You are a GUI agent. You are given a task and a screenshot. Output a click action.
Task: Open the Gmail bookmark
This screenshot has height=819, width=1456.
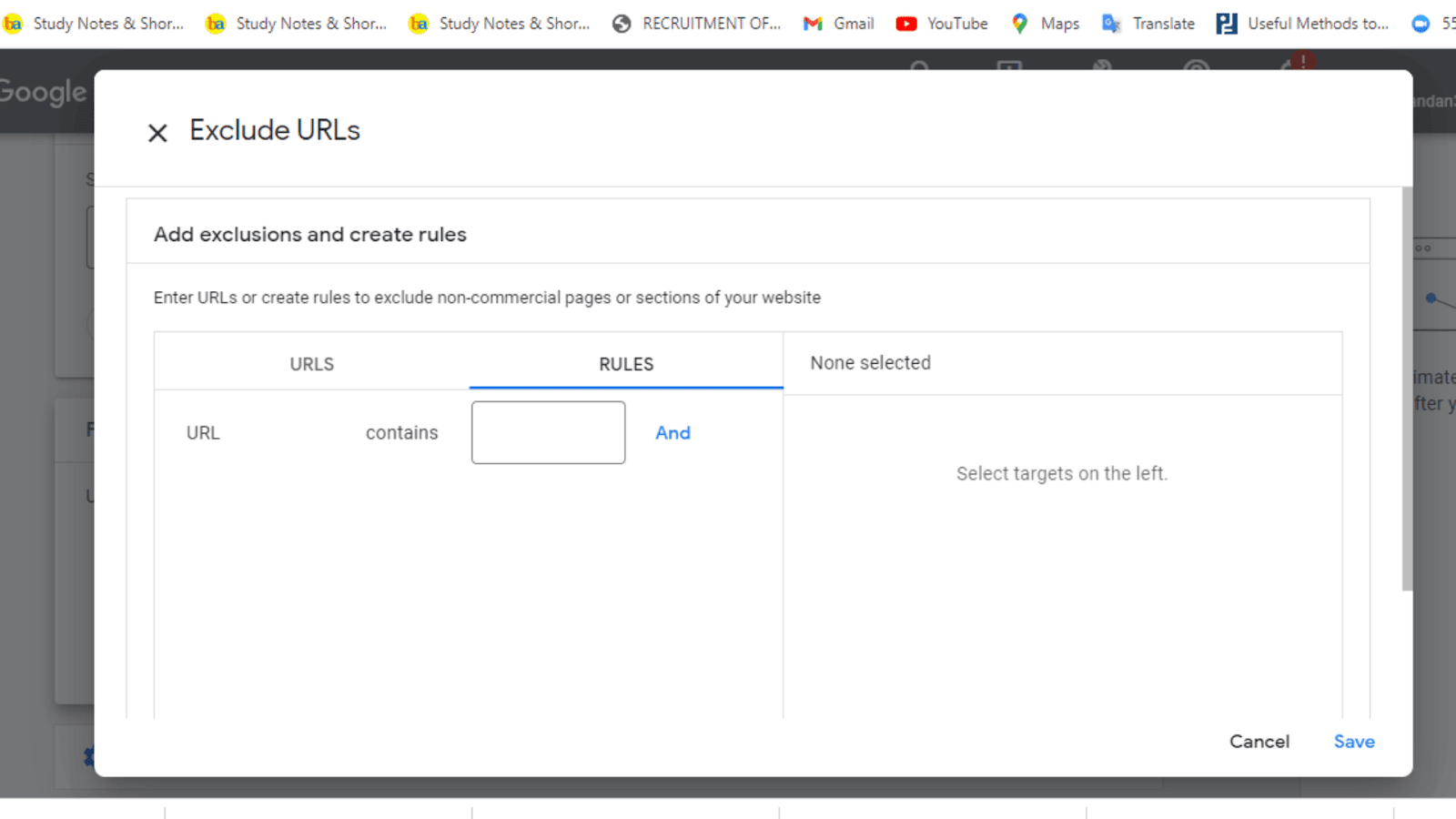pyautogui.click(x=838, y=24)
